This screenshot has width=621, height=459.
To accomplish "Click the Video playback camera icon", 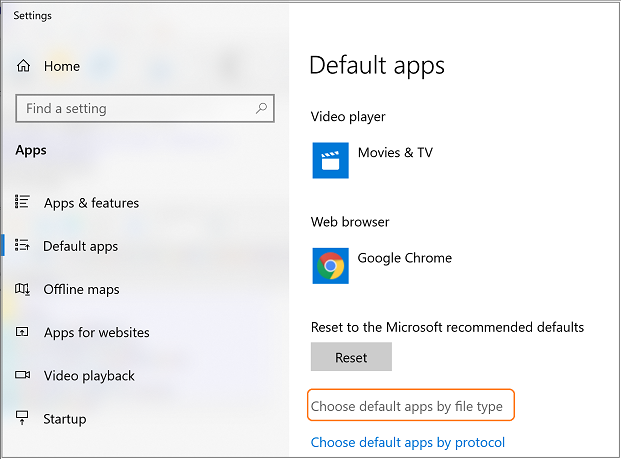I will 23,376.
